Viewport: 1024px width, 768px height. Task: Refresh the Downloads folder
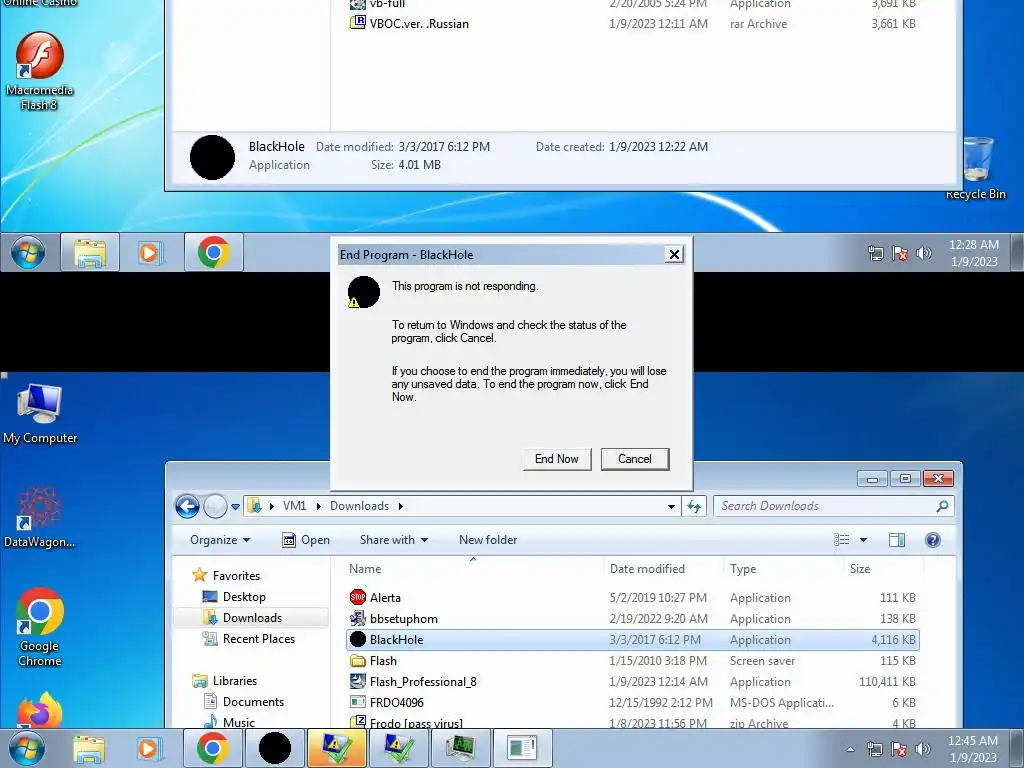click(x=694, y=506)
